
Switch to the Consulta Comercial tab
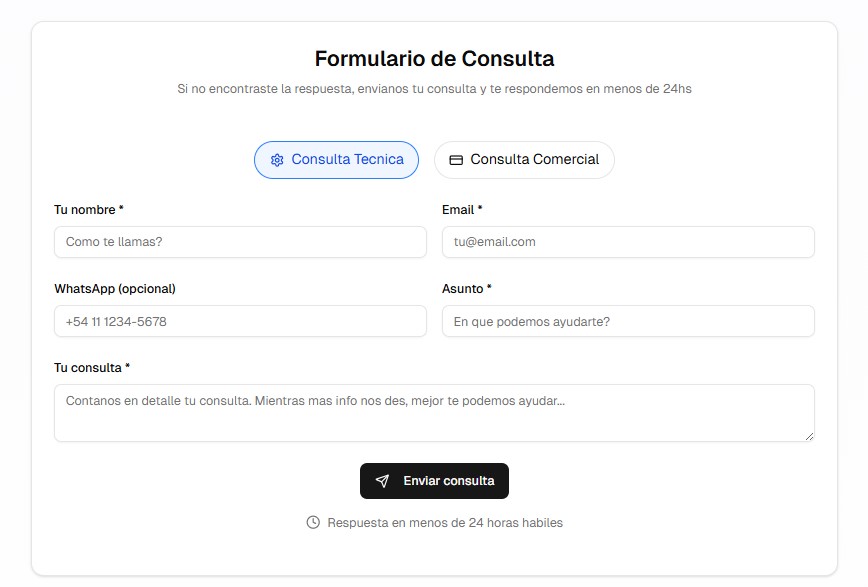tap(524, 160)
